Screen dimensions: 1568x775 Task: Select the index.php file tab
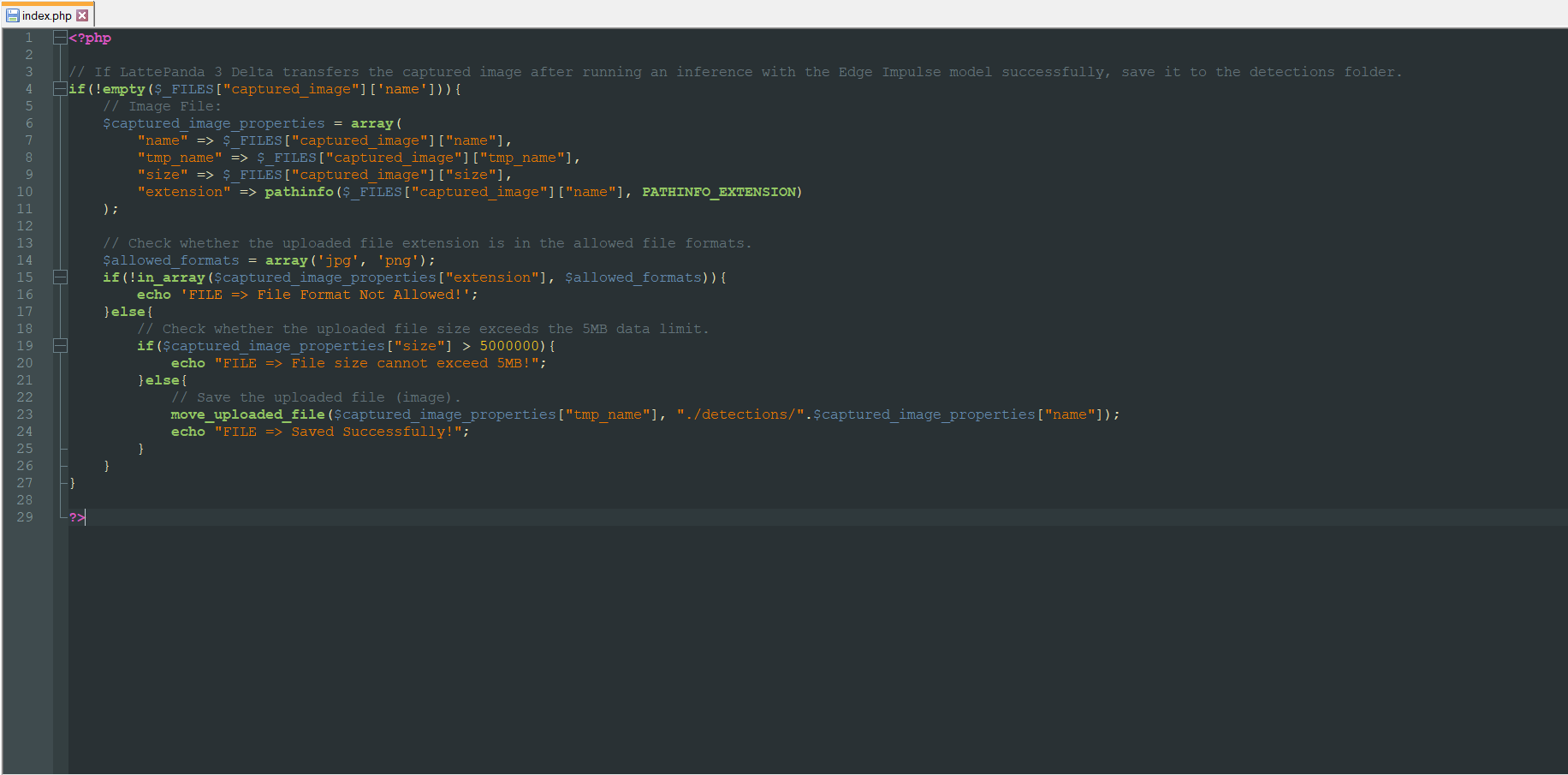click(x=46, y=15)
